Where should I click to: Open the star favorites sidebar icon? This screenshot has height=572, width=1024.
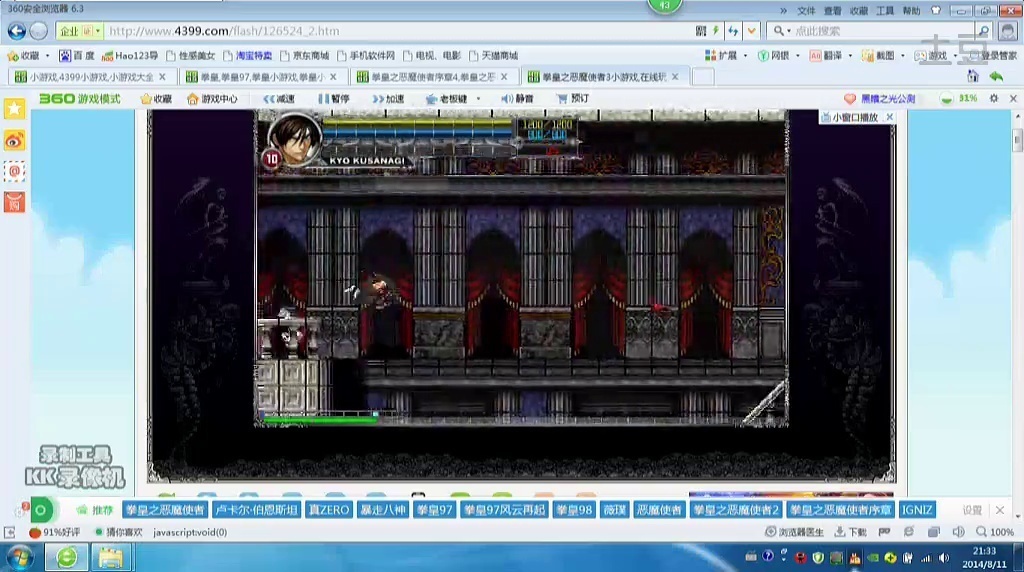pyautogui.click(x=14, y=109)
